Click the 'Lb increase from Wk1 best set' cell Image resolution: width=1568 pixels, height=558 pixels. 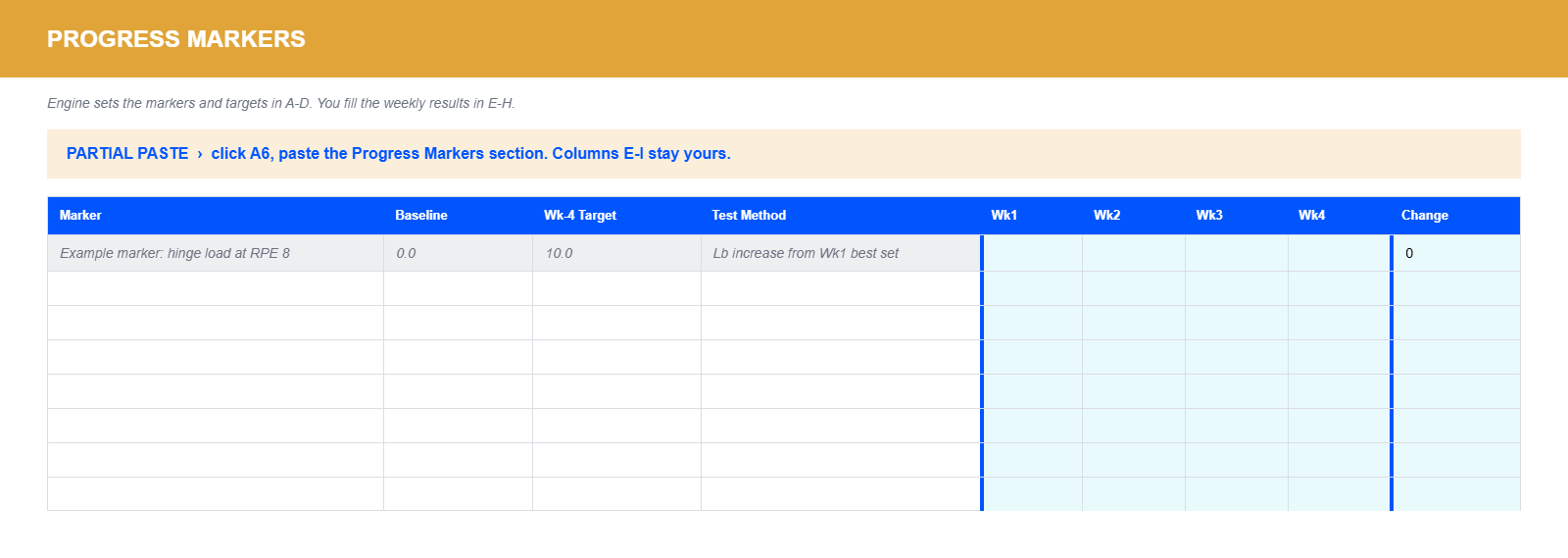pyautogui.click(x=841, y=253)
